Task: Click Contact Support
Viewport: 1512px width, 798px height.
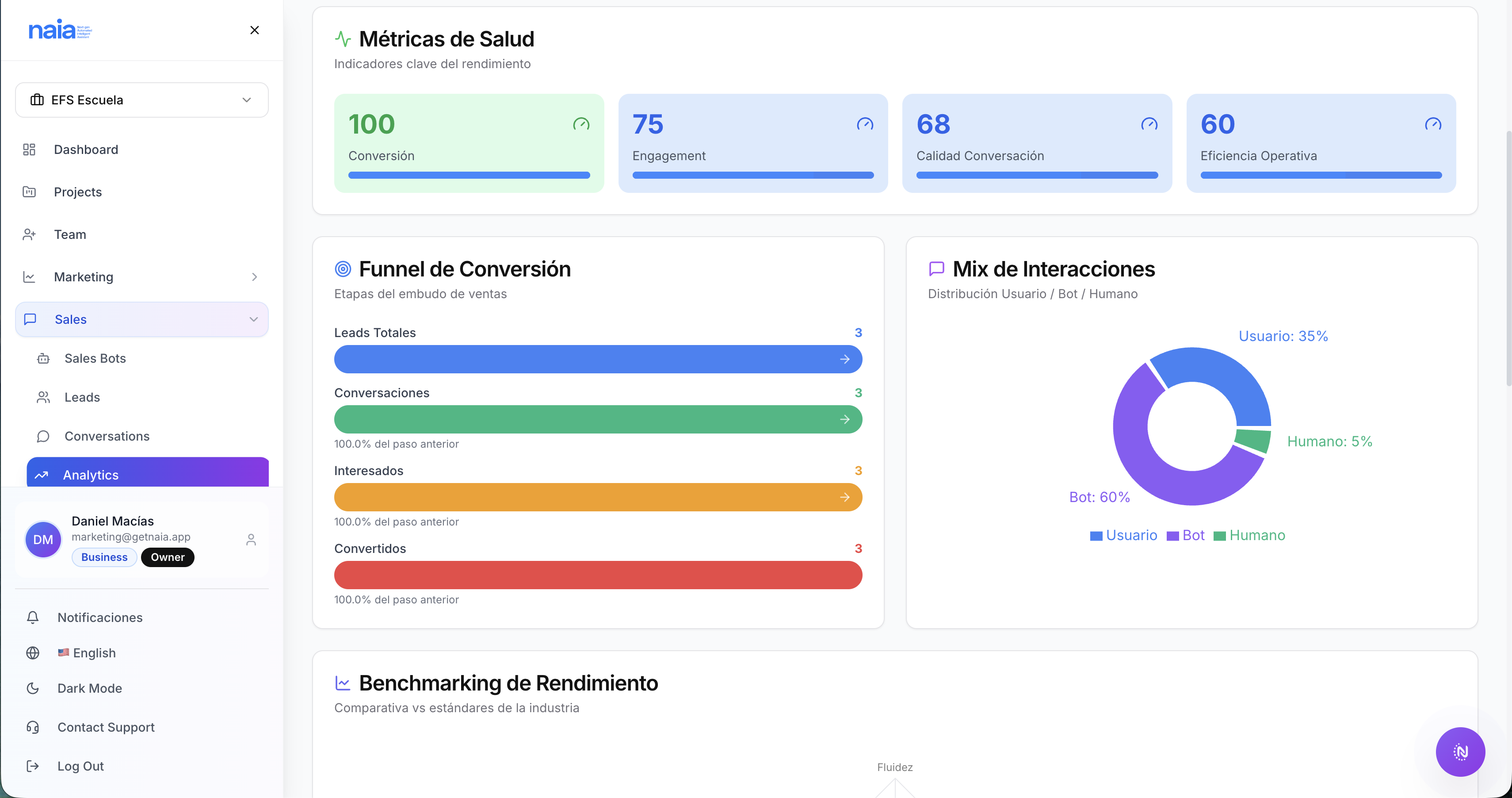Action: [x=106, y=727]
